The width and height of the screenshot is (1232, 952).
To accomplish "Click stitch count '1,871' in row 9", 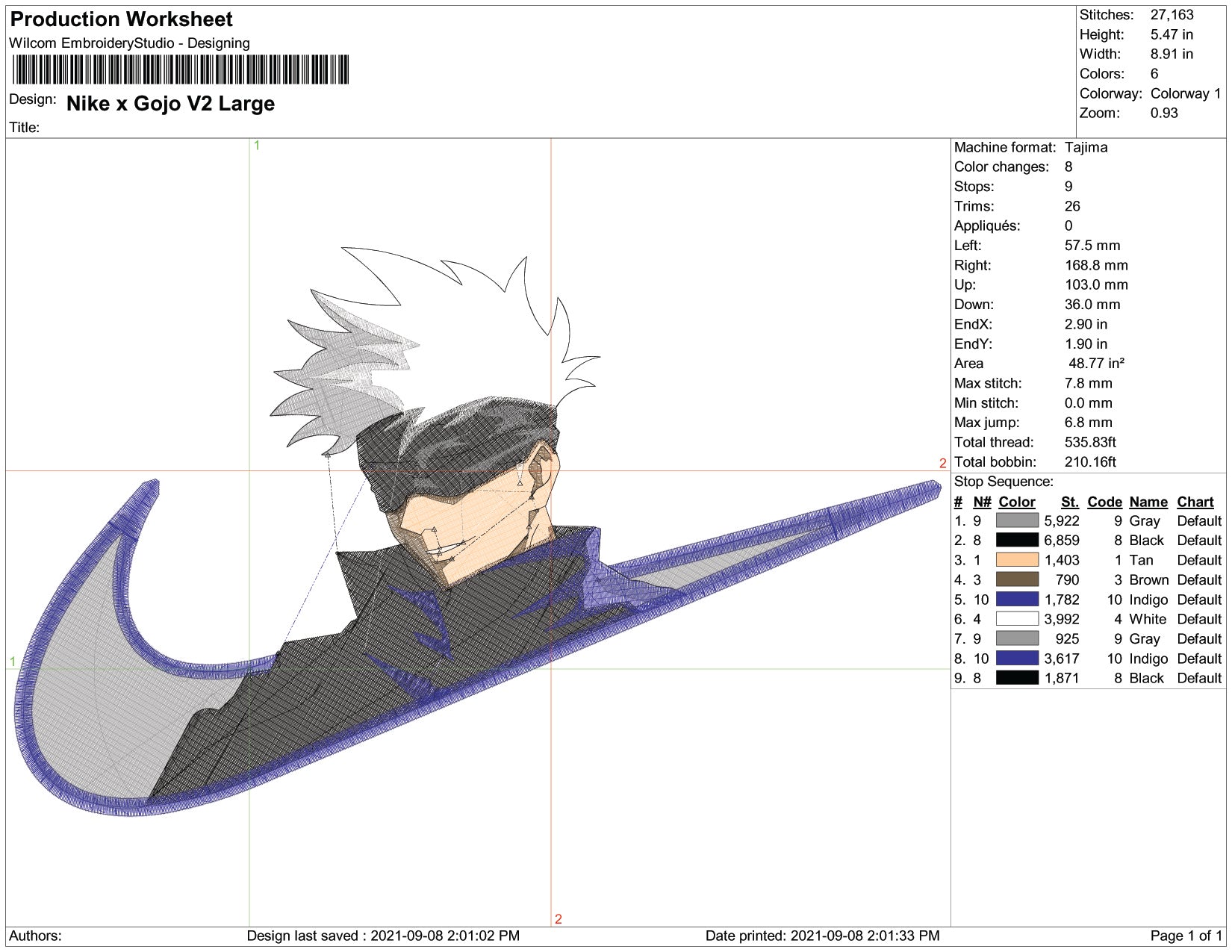I will 1062,678.
